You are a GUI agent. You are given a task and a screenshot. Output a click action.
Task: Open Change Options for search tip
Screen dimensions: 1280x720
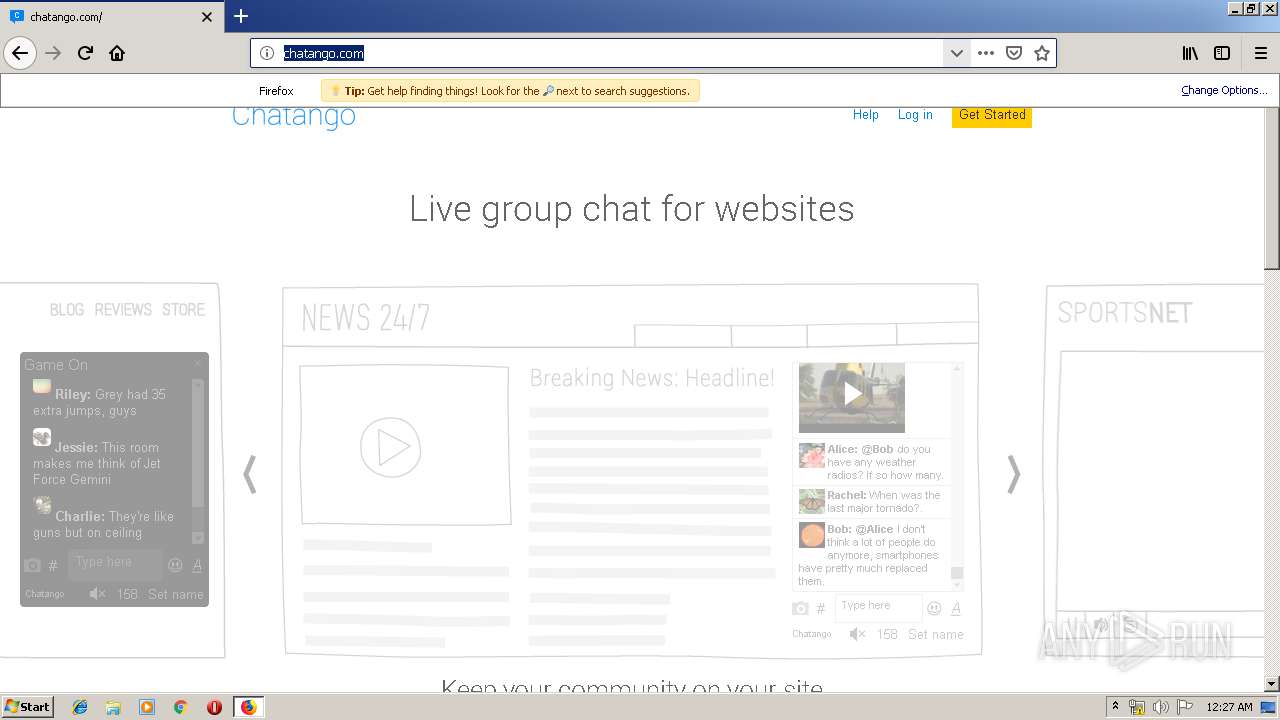[1224, 90]
